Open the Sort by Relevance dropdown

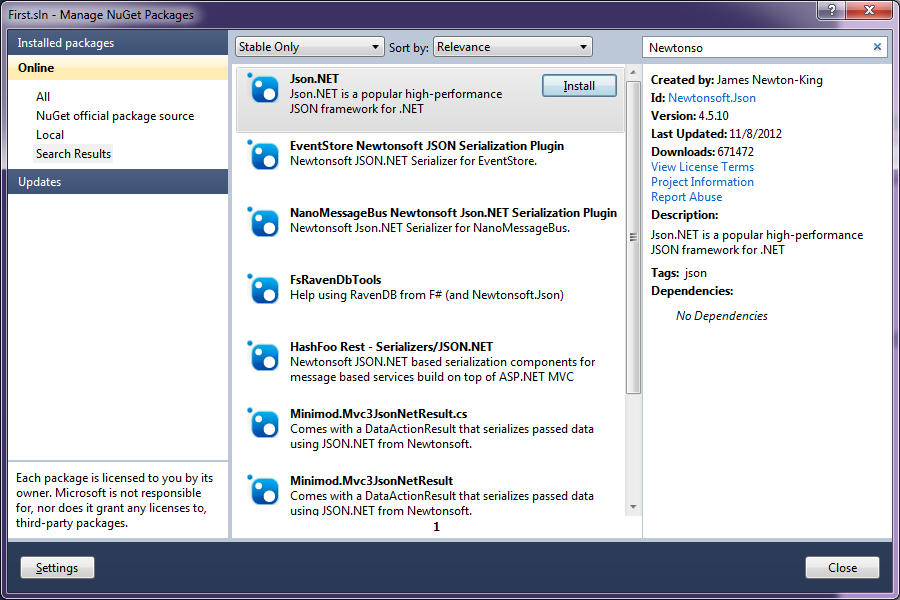(513, 47)
